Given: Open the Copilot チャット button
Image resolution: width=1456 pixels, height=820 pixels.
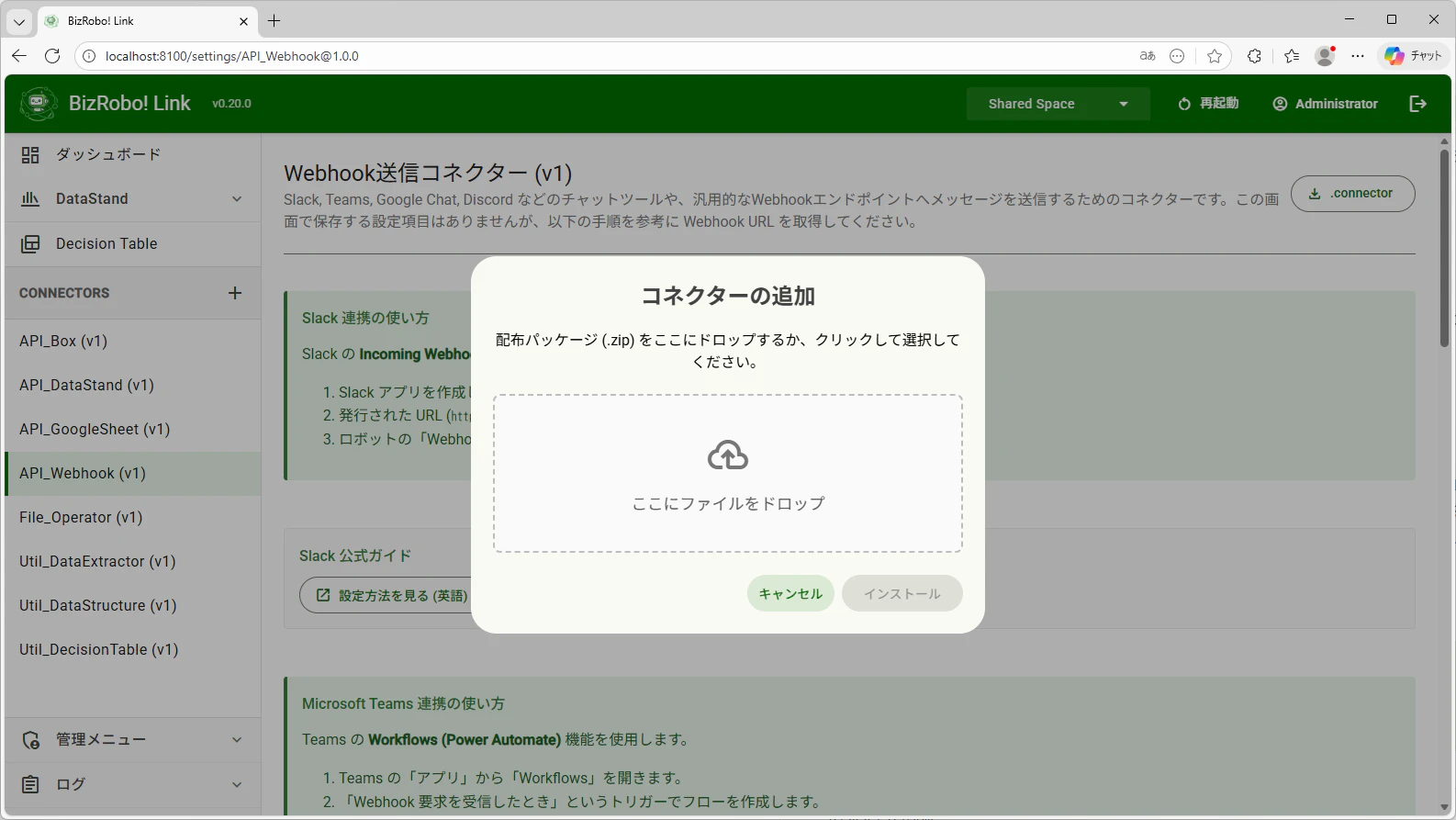Looking at the screenshot, I should click(1415, 56).
